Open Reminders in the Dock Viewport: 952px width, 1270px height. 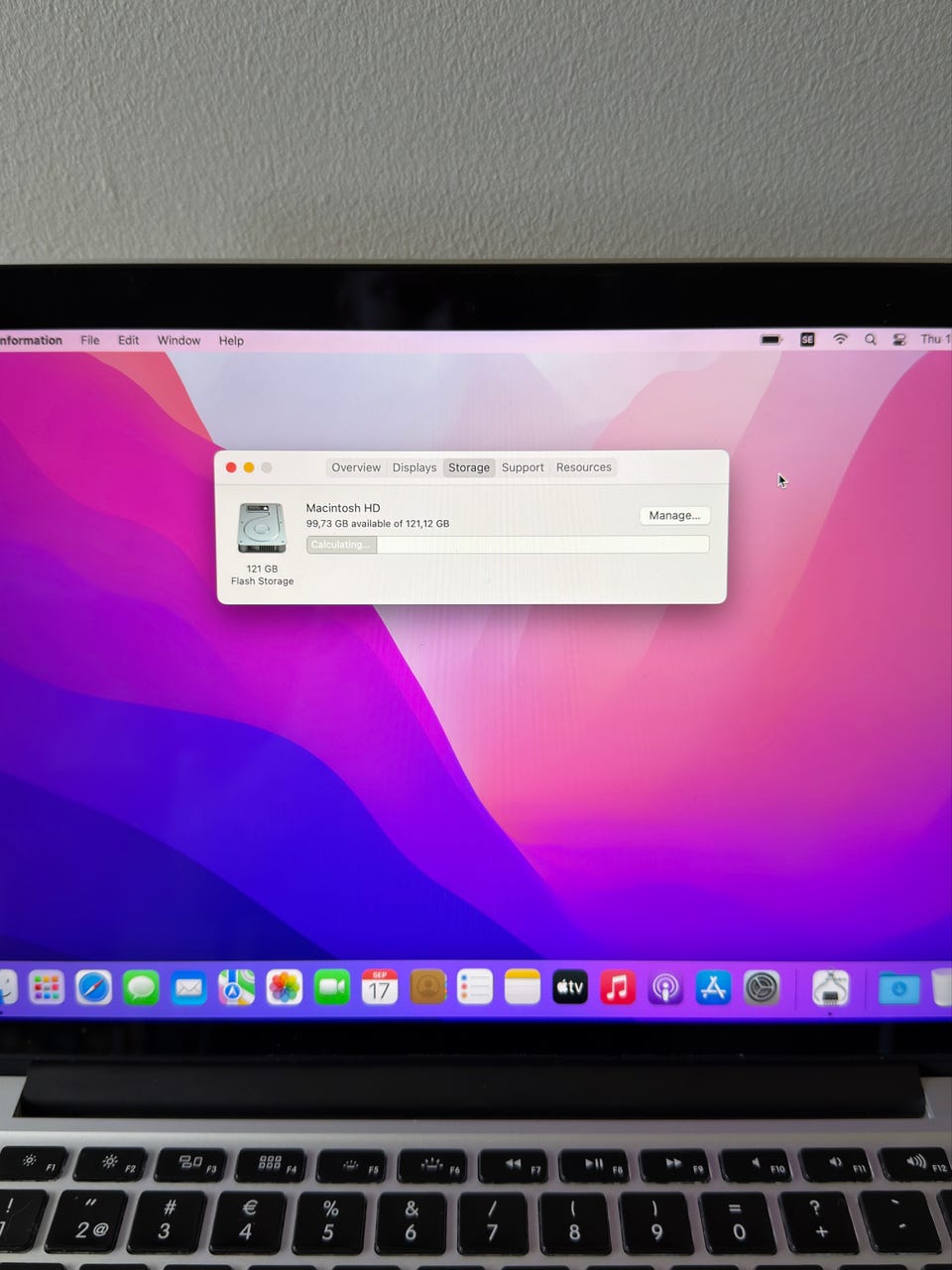475,987
